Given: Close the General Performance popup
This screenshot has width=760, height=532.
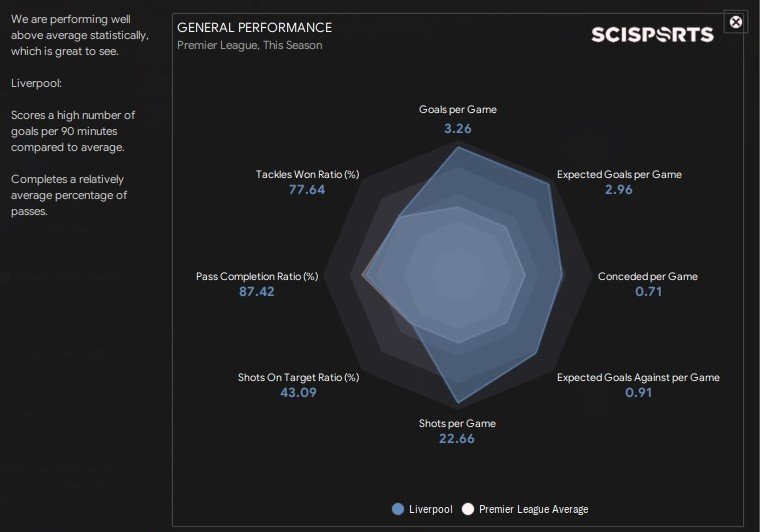Looking at the screenshot, I should (736, 21).
